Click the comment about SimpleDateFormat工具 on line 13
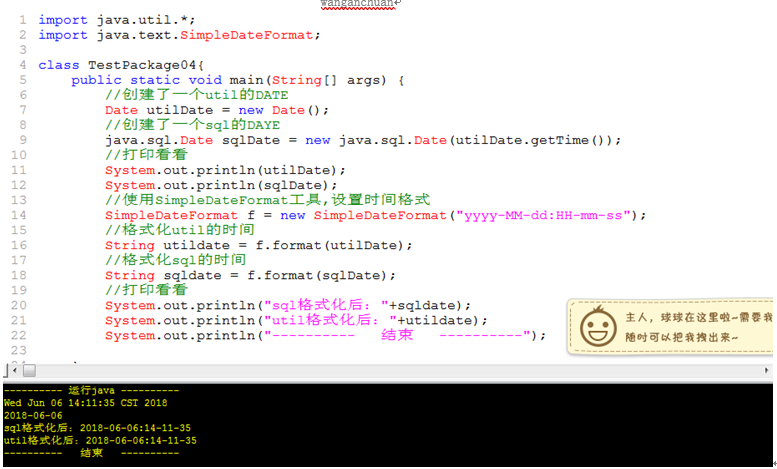The width and height of the screenshot is (777, 469). tap(268, 200)
